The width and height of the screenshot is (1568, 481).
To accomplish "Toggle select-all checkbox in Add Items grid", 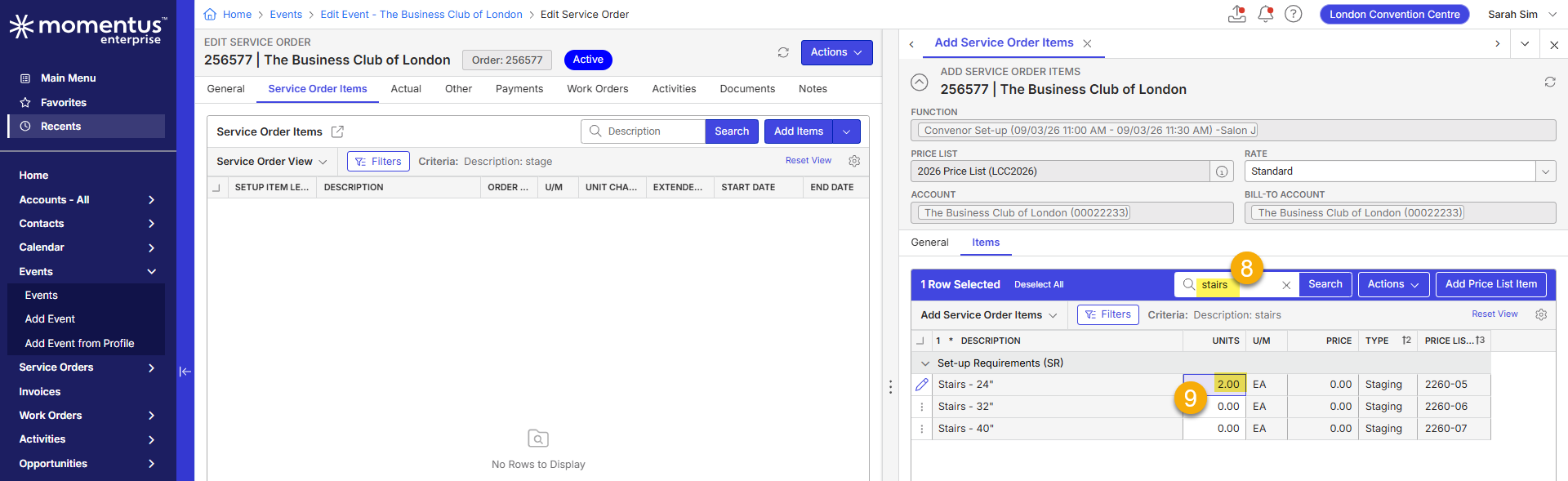I will [920, 341].
